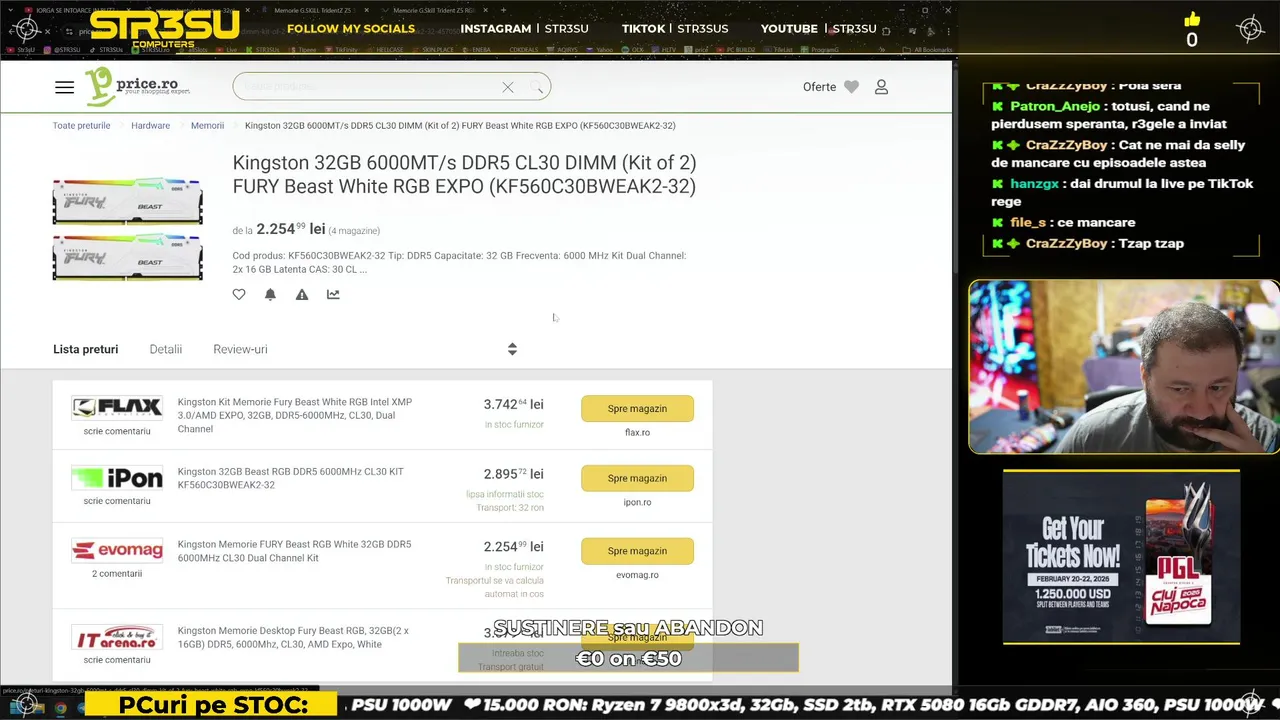Open ITarena offer Kingston Memorie Desktop Fury
The height and width of the screenshot is (720, 1280).
(293, 637)
